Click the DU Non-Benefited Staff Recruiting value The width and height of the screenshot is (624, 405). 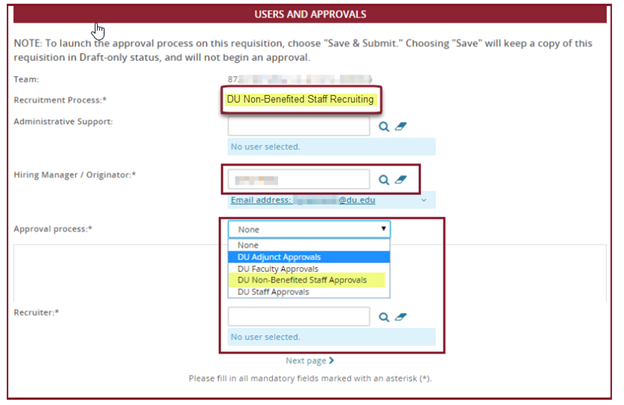pos(299,100)
